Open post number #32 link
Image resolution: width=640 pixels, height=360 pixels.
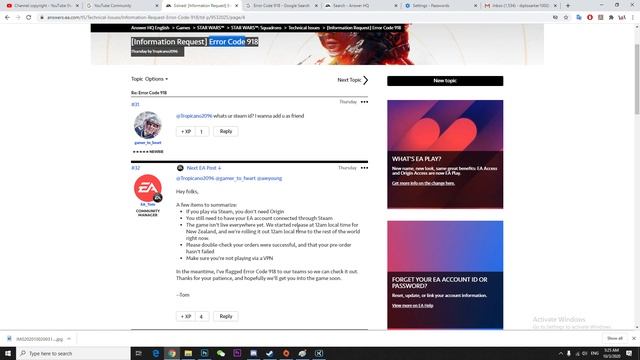coord(136,168)
